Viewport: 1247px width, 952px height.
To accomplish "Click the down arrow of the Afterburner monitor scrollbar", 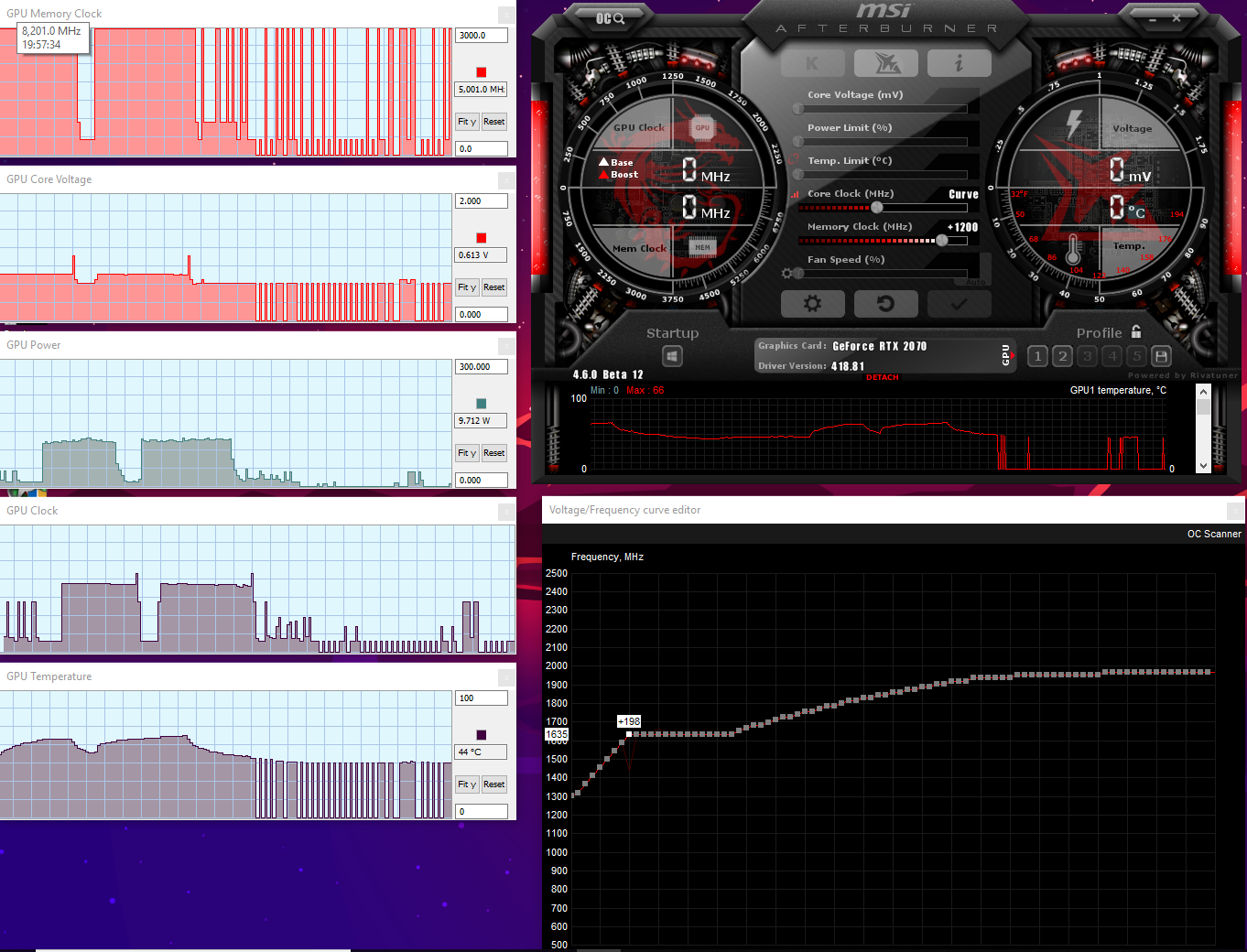I will (1204, 466).
